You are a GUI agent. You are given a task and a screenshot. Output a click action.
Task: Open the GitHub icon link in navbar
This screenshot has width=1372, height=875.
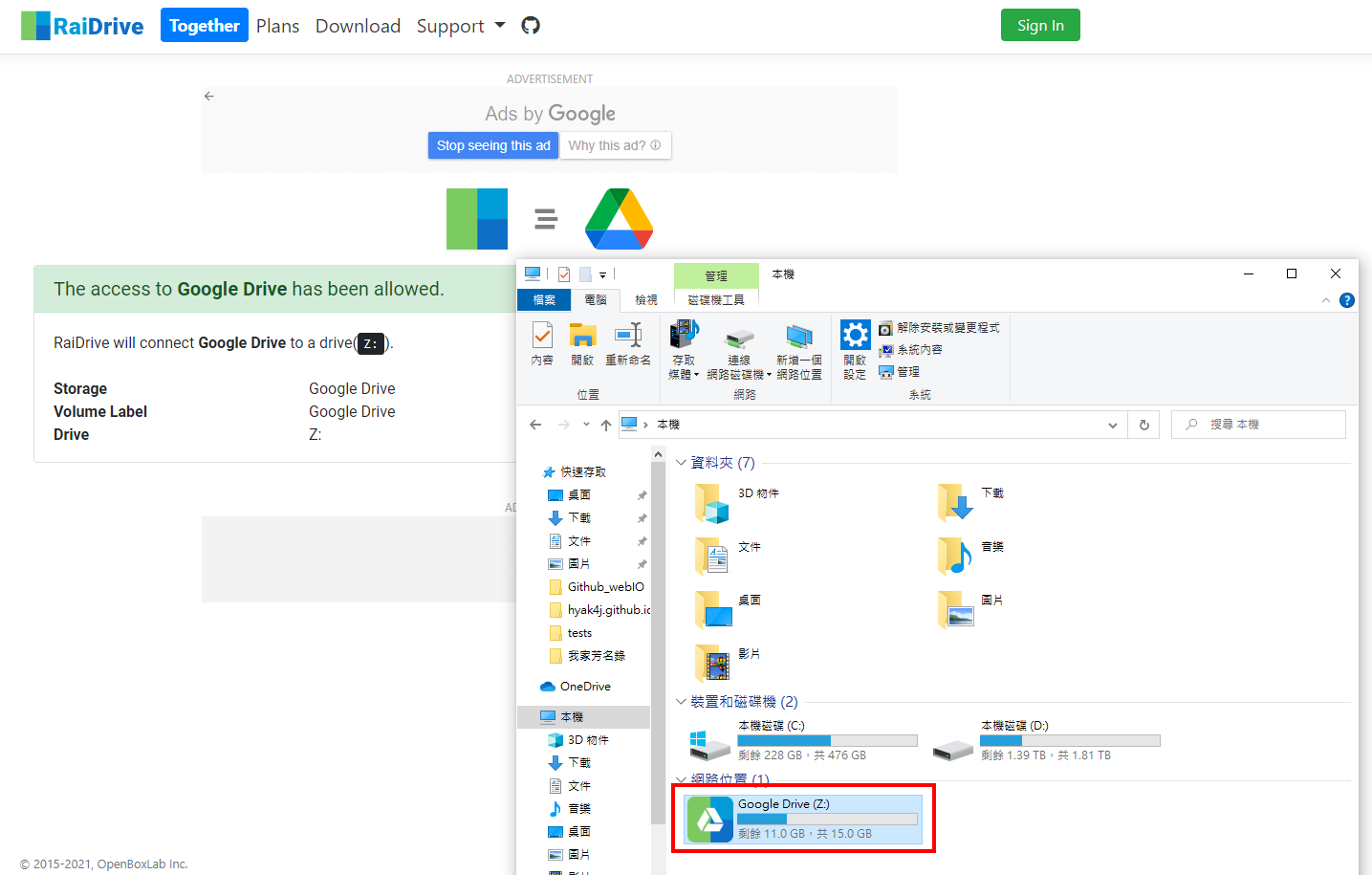(531, 26)
